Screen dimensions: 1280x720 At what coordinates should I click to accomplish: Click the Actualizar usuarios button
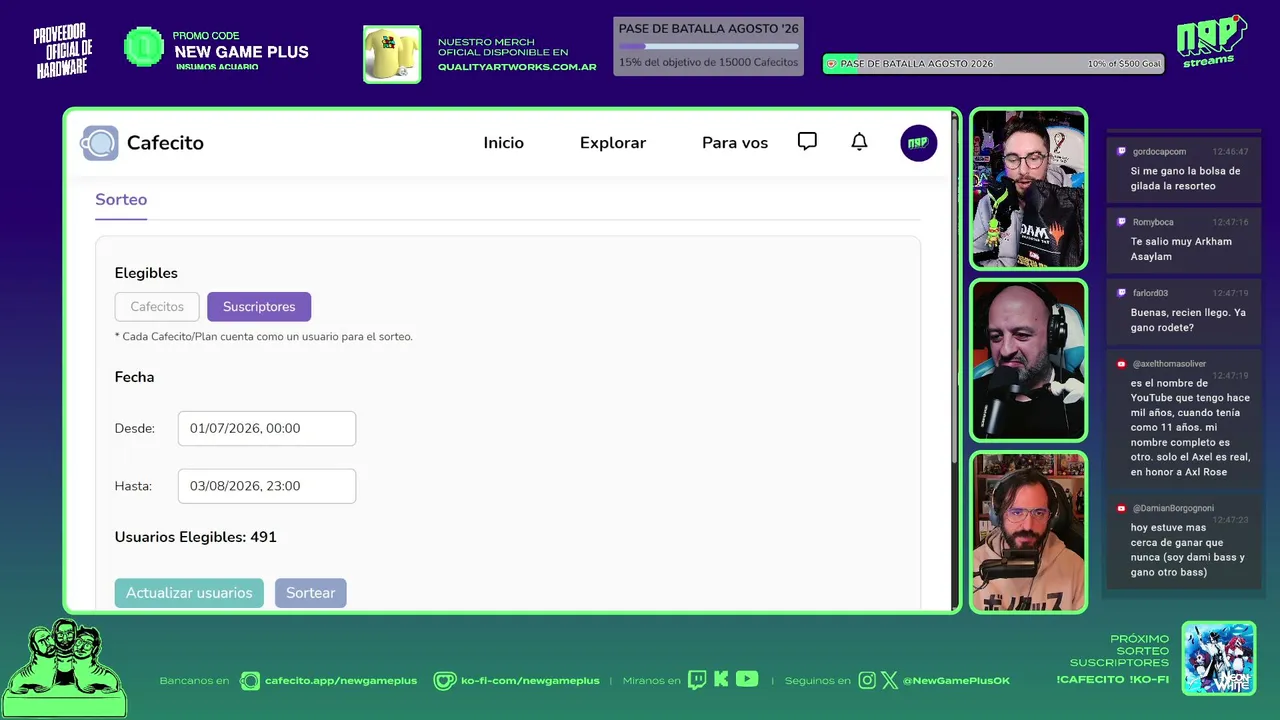pyautogui.click(x=189, y=593)
